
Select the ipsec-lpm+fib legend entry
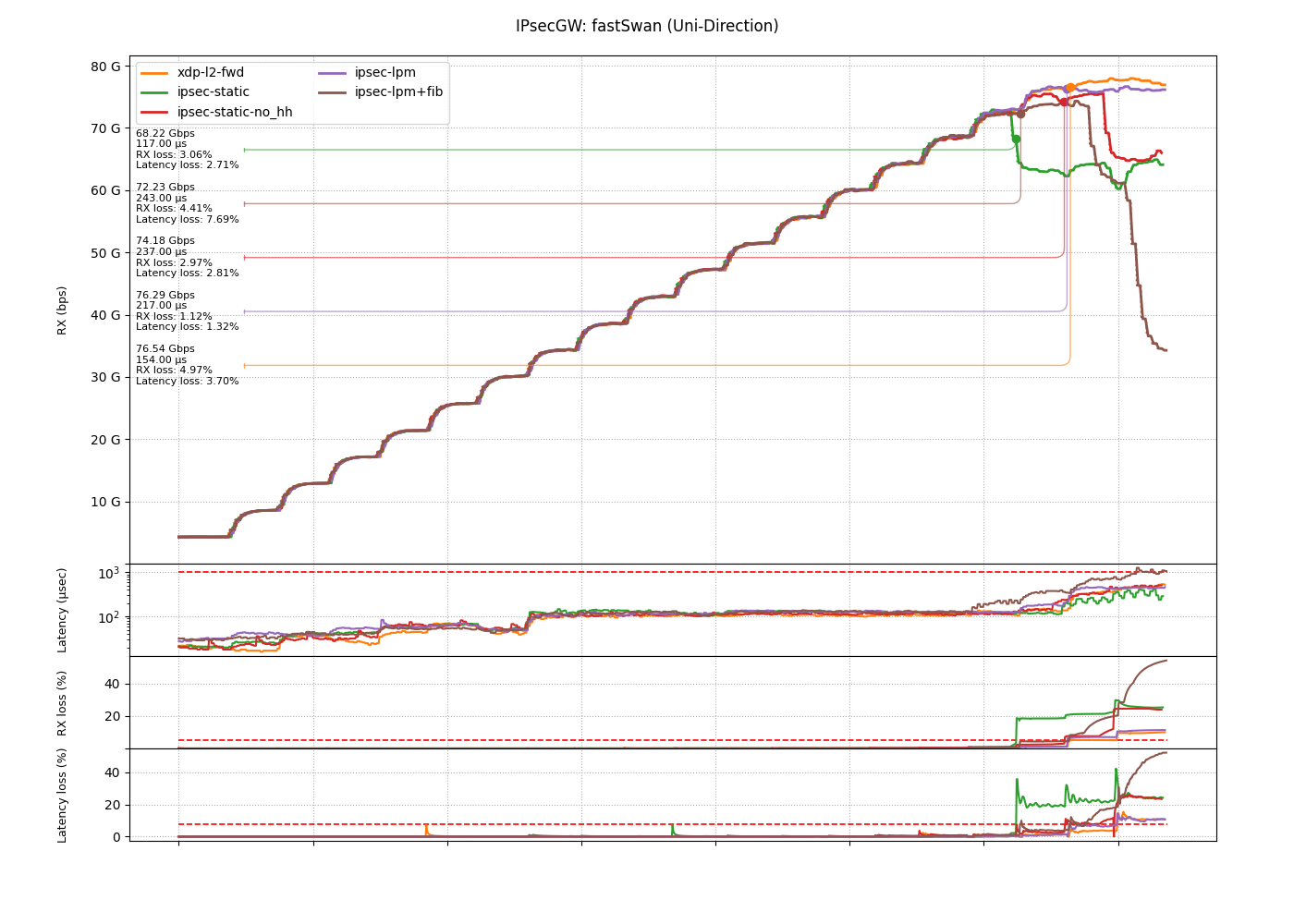381,92
